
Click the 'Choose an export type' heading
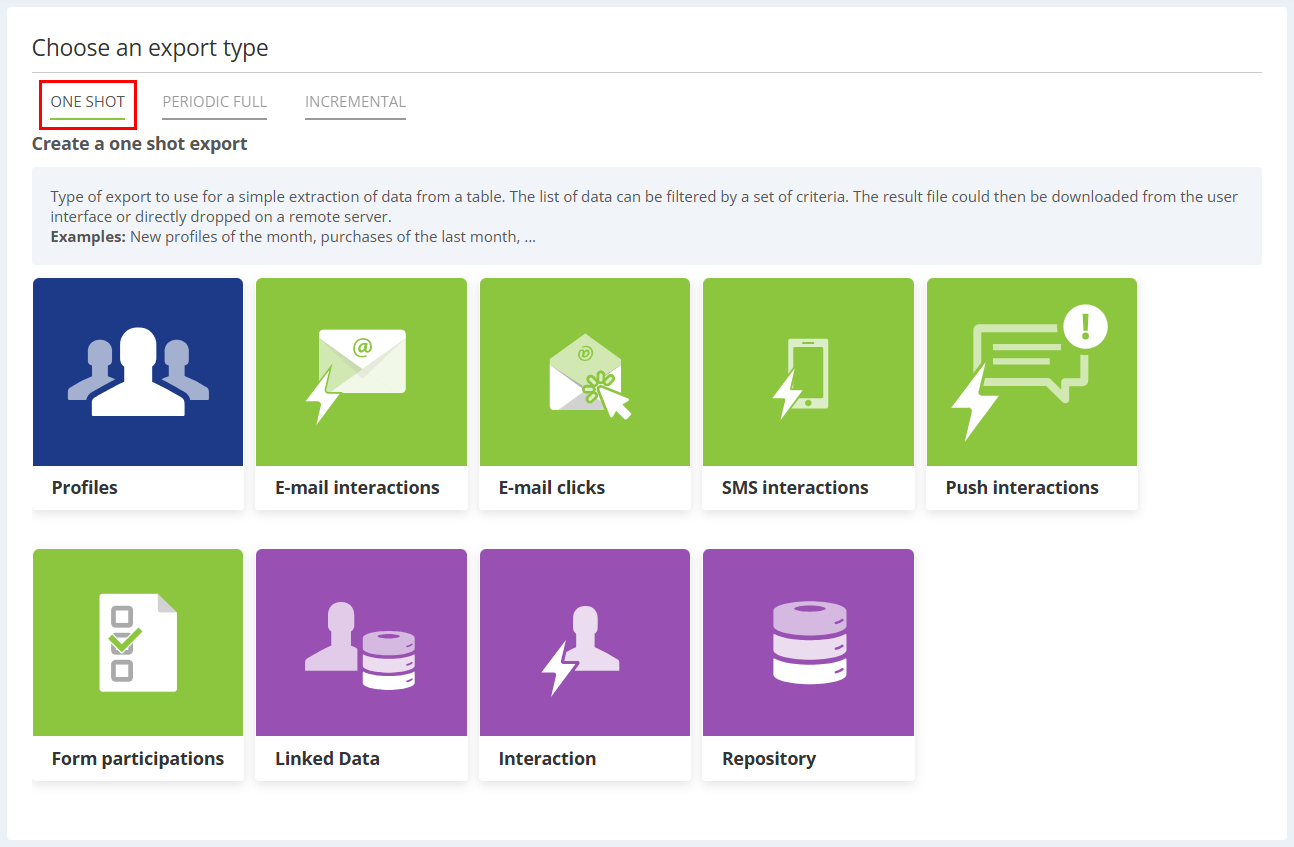[x=150, y=48]
